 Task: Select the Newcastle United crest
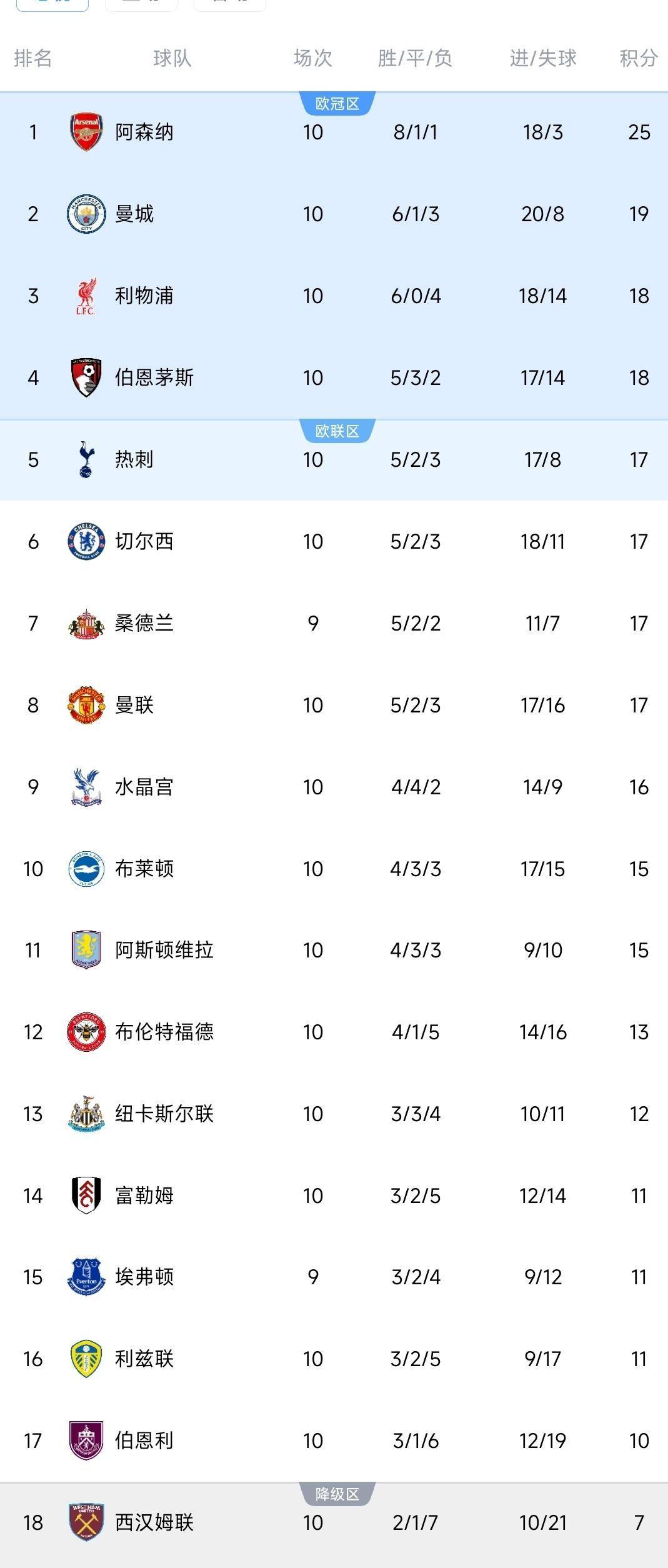click(x=86, y=1114)
